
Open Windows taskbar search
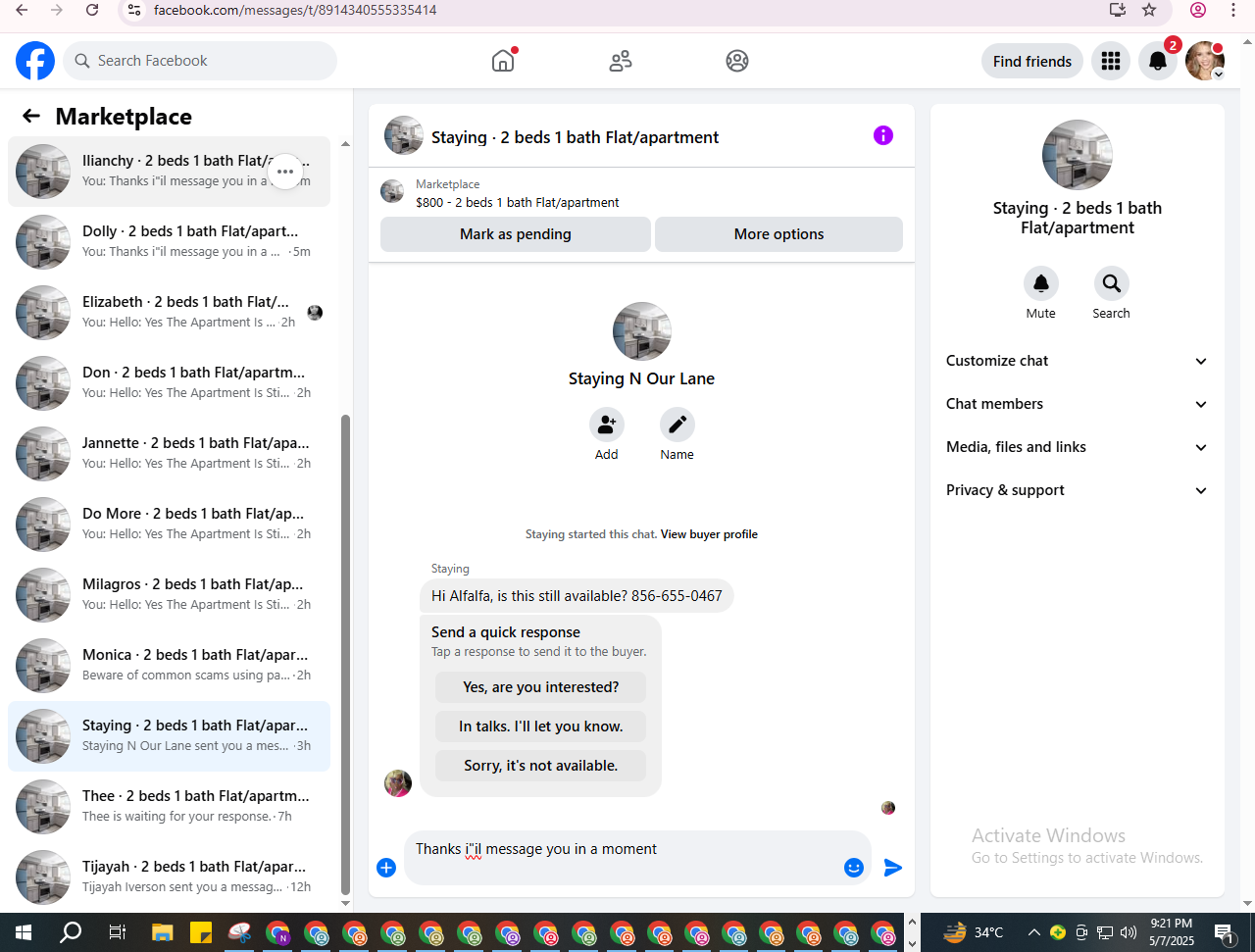(71, 932)
